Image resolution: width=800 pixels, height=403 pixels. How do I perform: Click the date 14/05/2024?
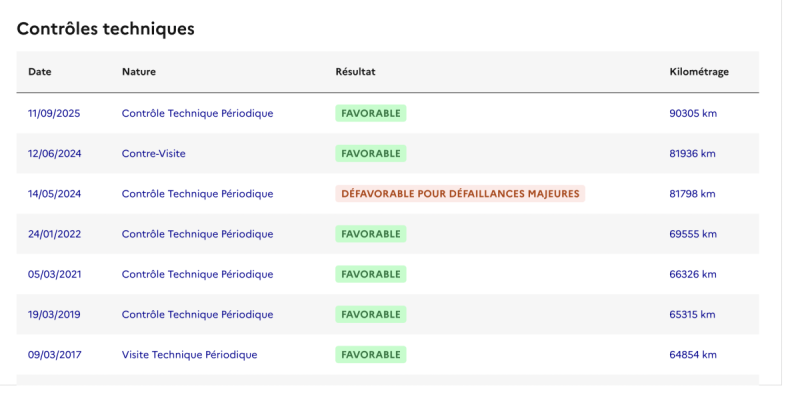point(54,194)
